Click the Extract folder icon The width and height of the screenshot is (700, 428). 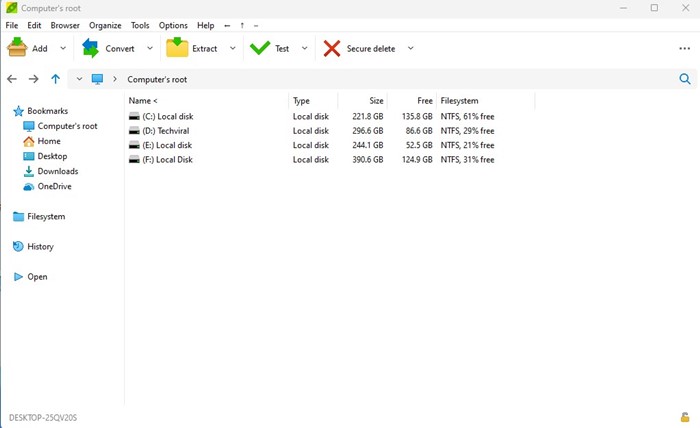177,47
